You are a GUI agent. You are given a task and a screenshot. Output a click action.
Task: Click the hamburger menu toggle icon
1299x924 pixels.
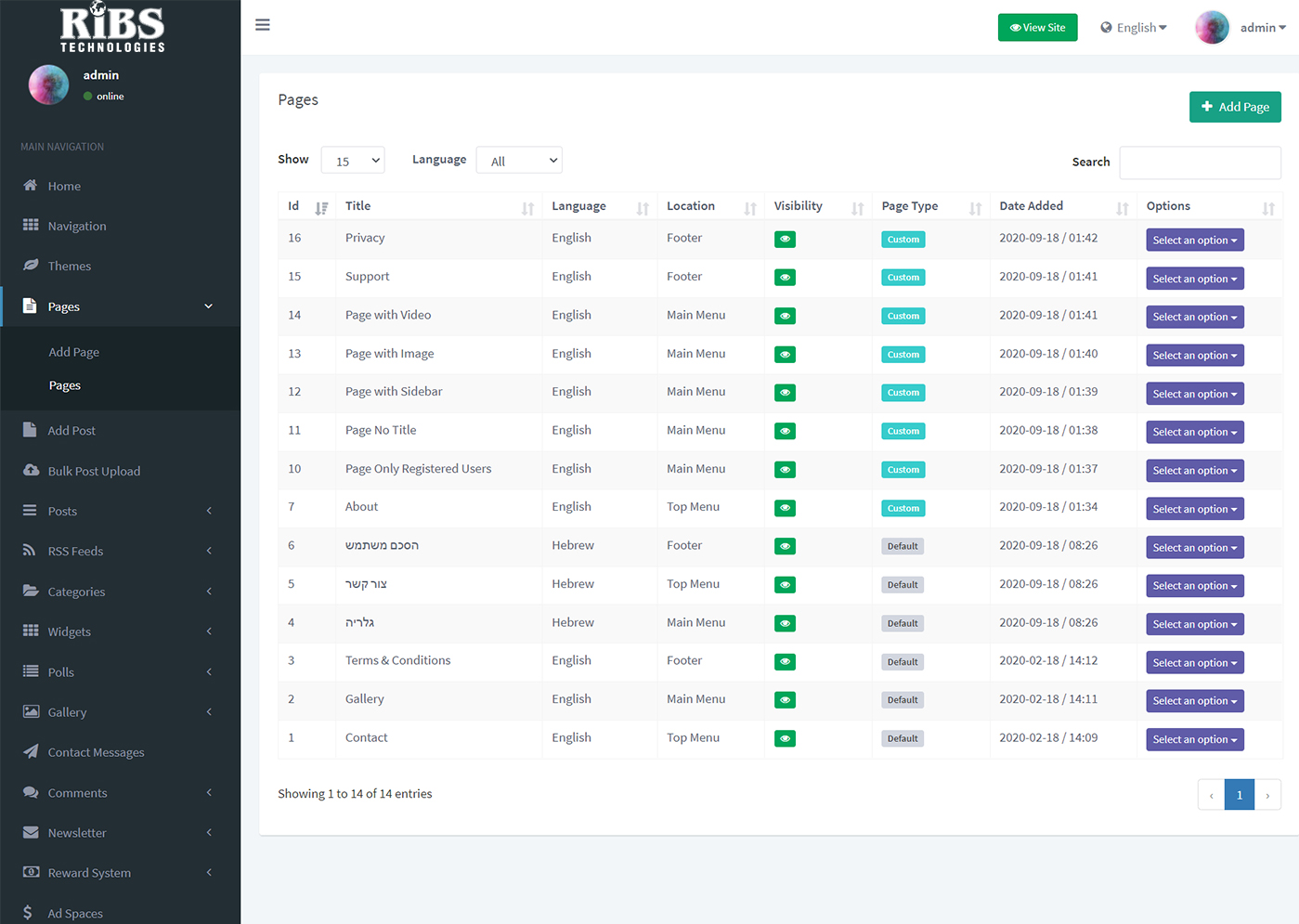point(263,25)
